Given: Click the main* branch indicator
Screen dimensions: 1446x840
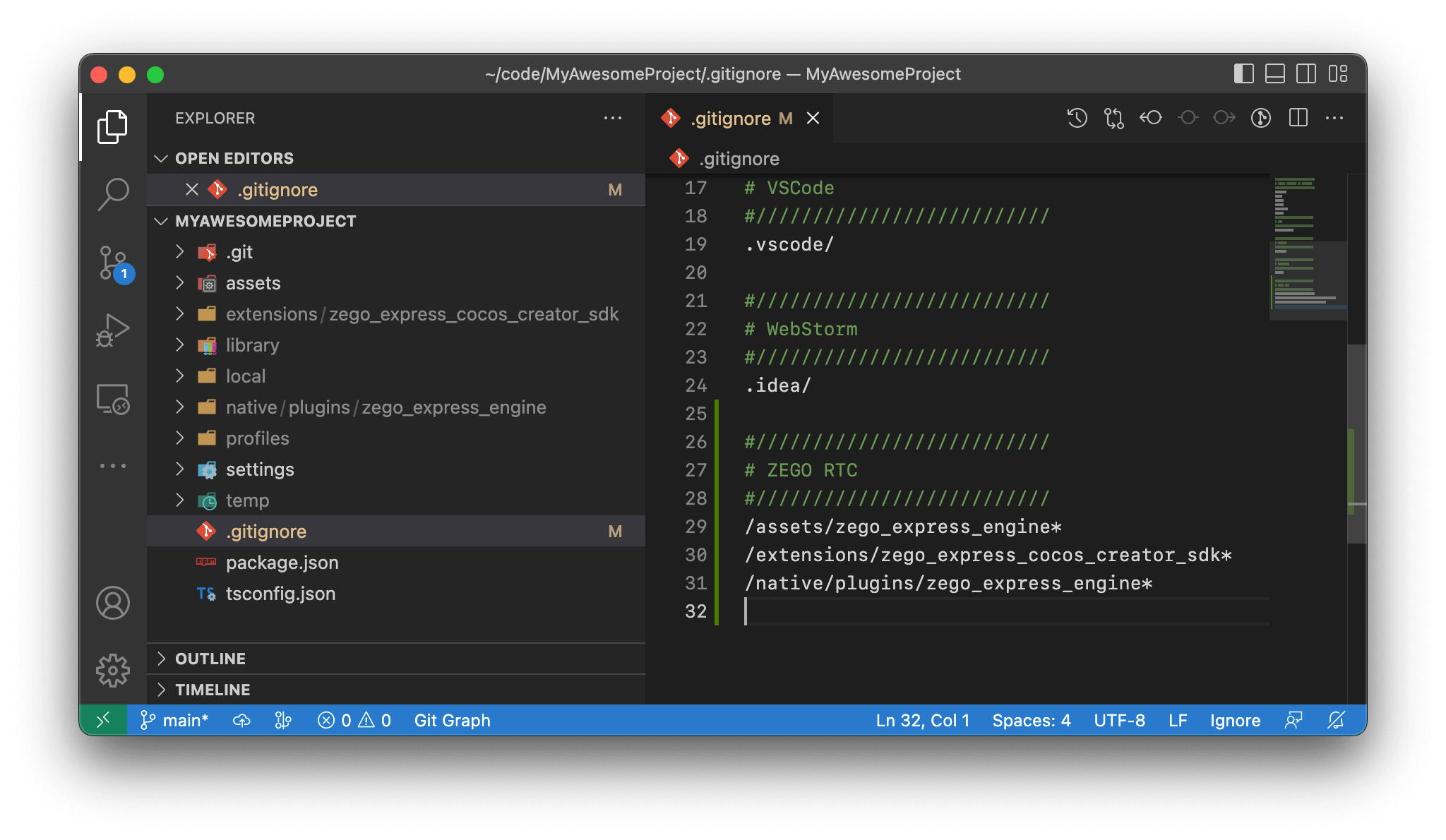Looking at the screenshot, I should click(x=174, y=720).
